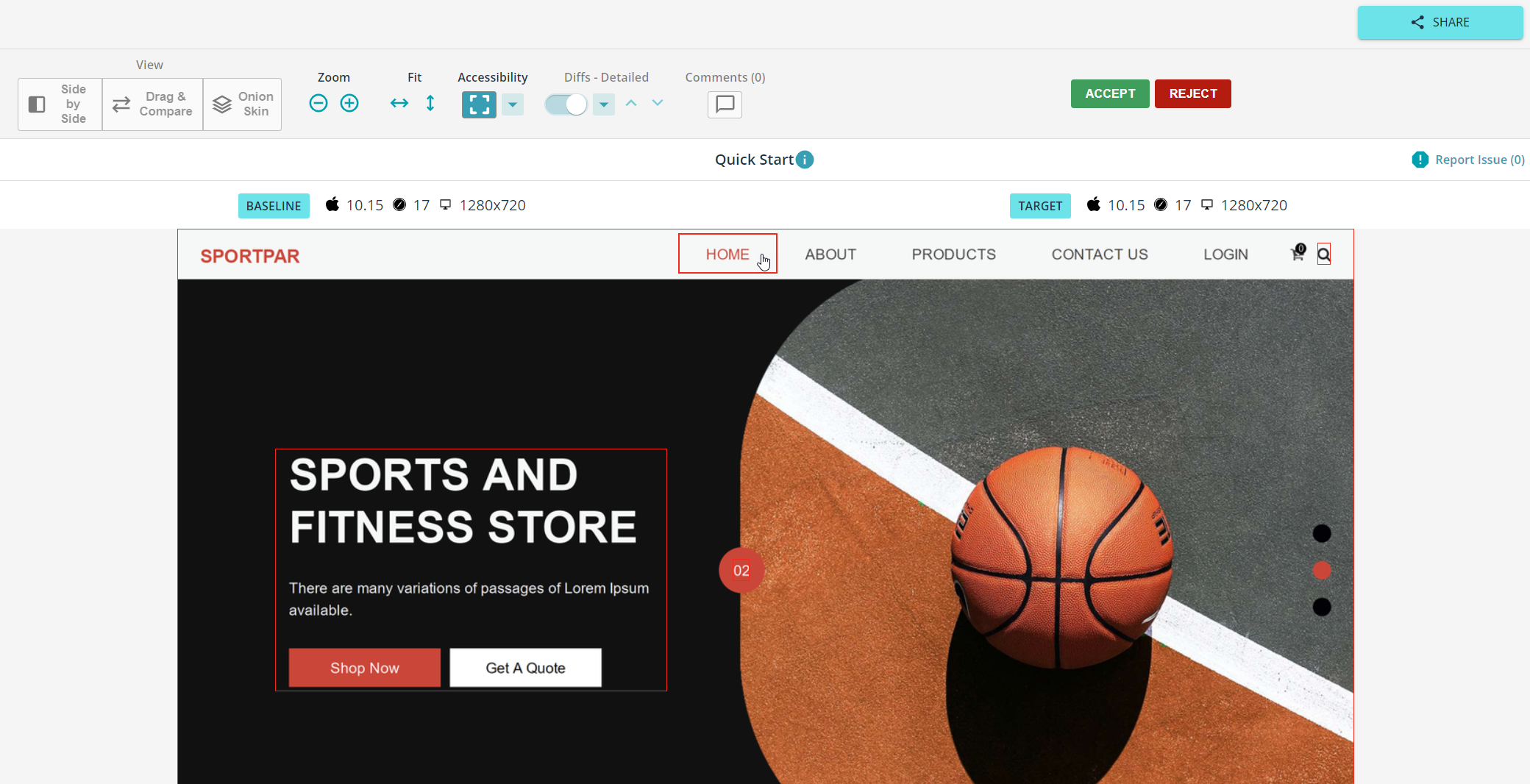
Task: Select the top black slider dot
Action: [1322, 533]
